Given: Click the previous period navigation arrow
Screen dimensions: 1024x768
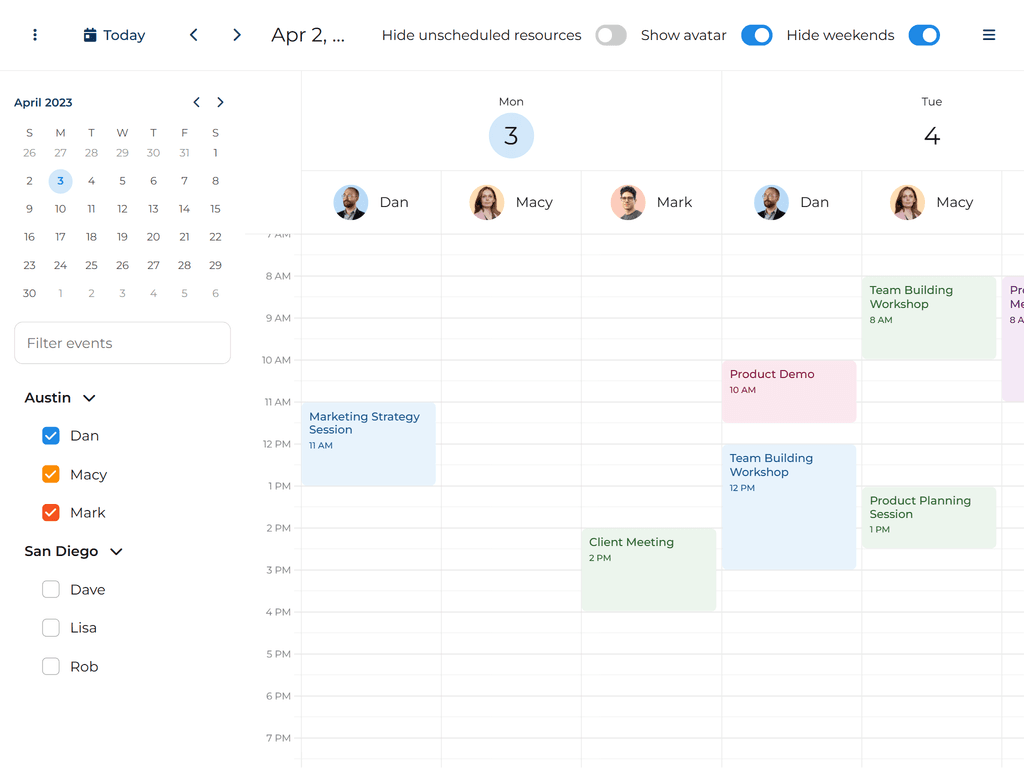Looking at the screenshot, I should [x=193, y=34].
